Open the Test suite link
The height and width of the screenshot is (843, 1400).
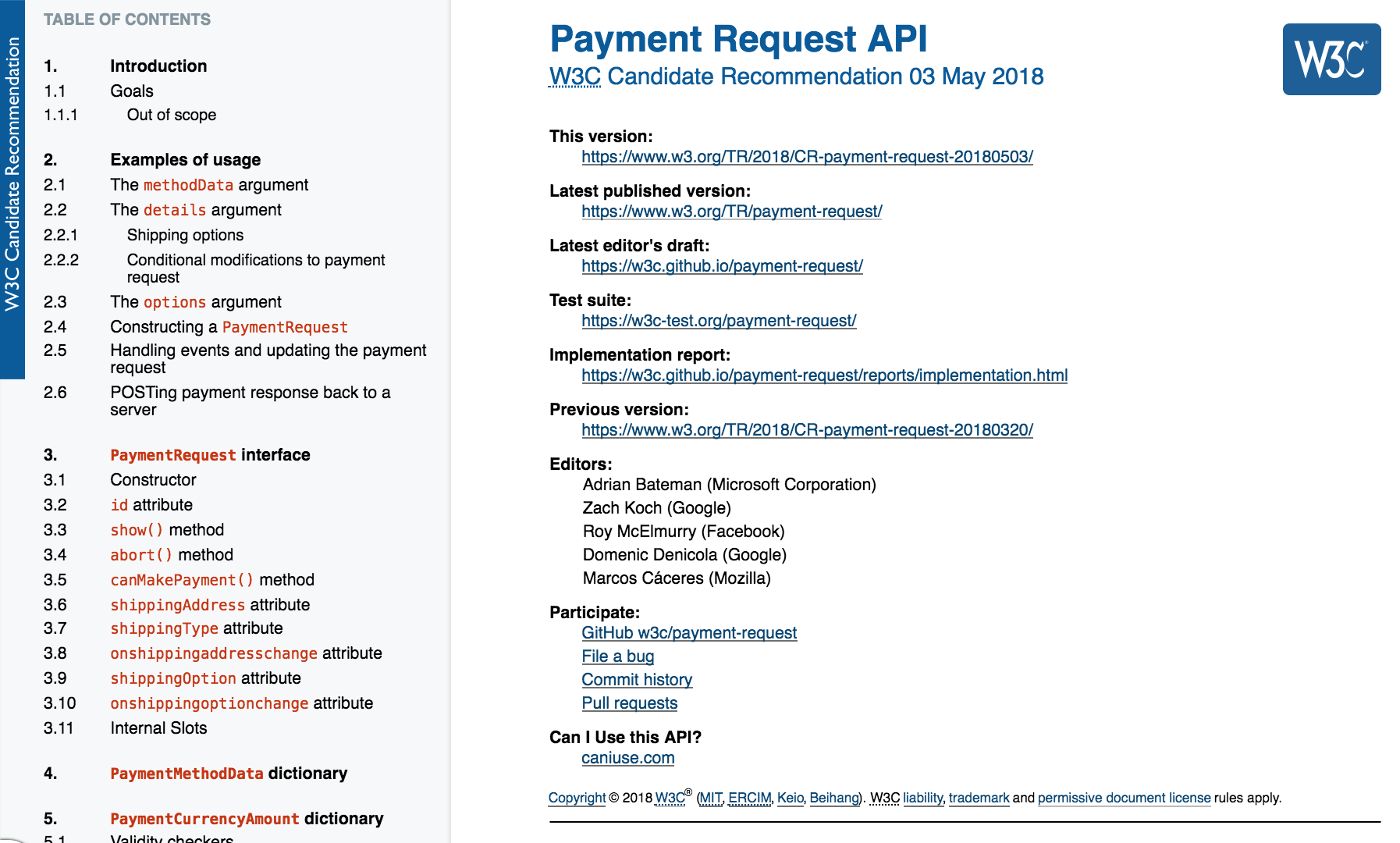click(719, 321)
